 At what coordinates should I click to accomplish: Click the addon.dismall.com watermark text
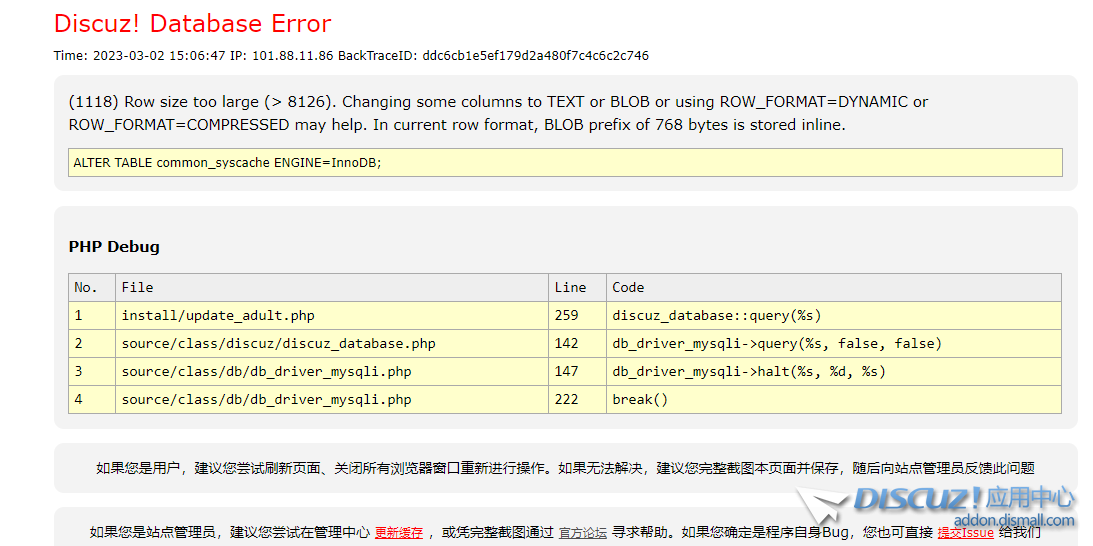click(1013, 520)
